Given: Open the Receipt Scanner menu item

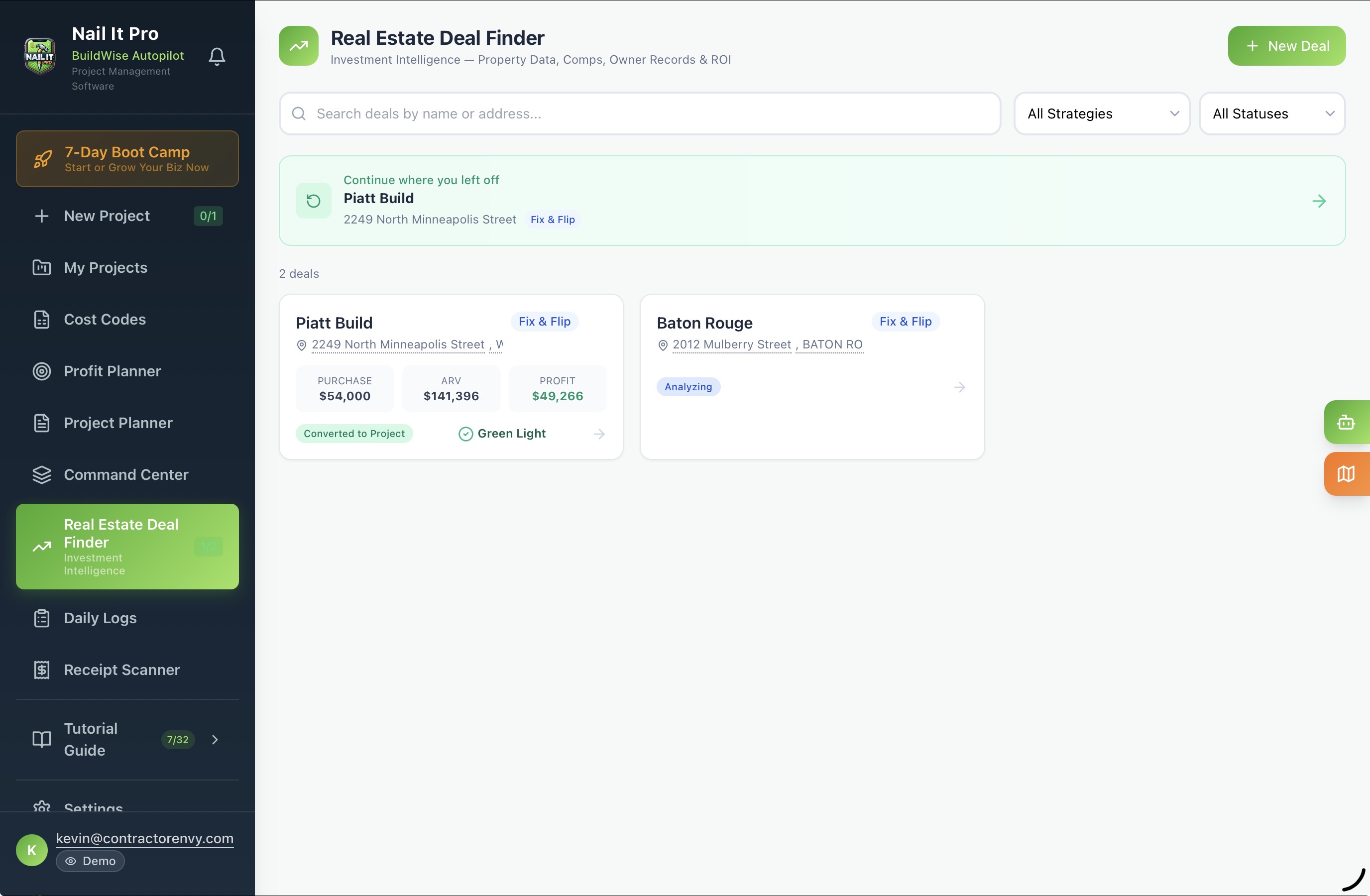Looking at the screenshot, I should coord(121,670).
